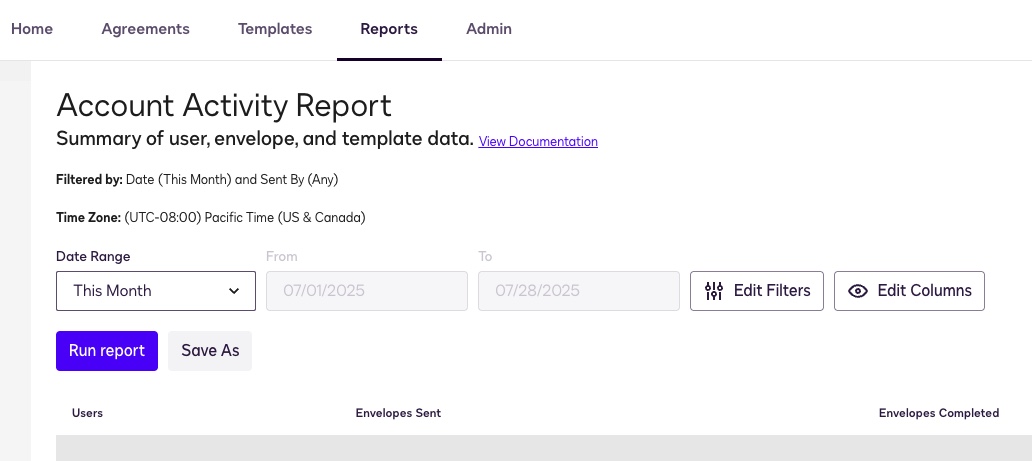Switch to the Templates tab
Image resolution: width=1032 pixels, height=461 pixels.
[275, 29]
